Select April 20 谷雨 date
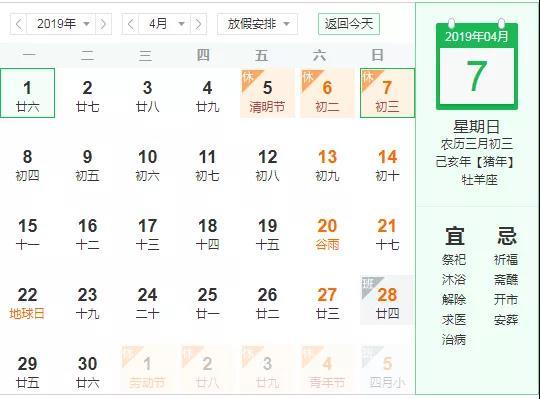Viewport: 540px width, 399px height. coord(327,234)
